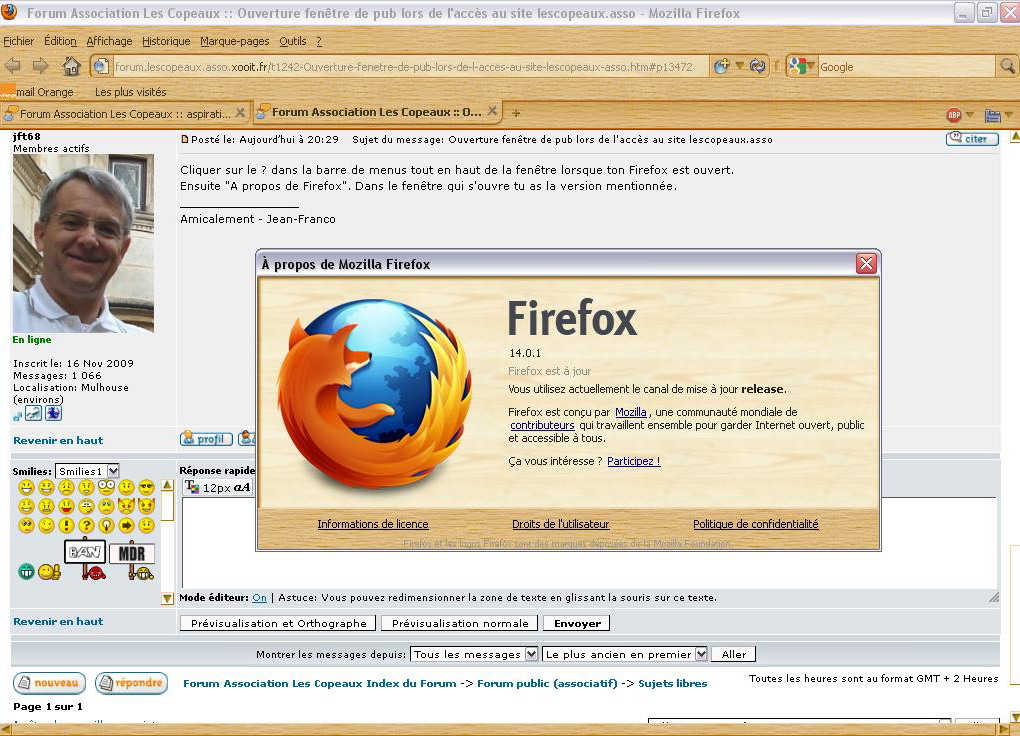The image size is (1020, 736).
Task: Open the dropdown arrow beside the globe icon
Action: 740,66
